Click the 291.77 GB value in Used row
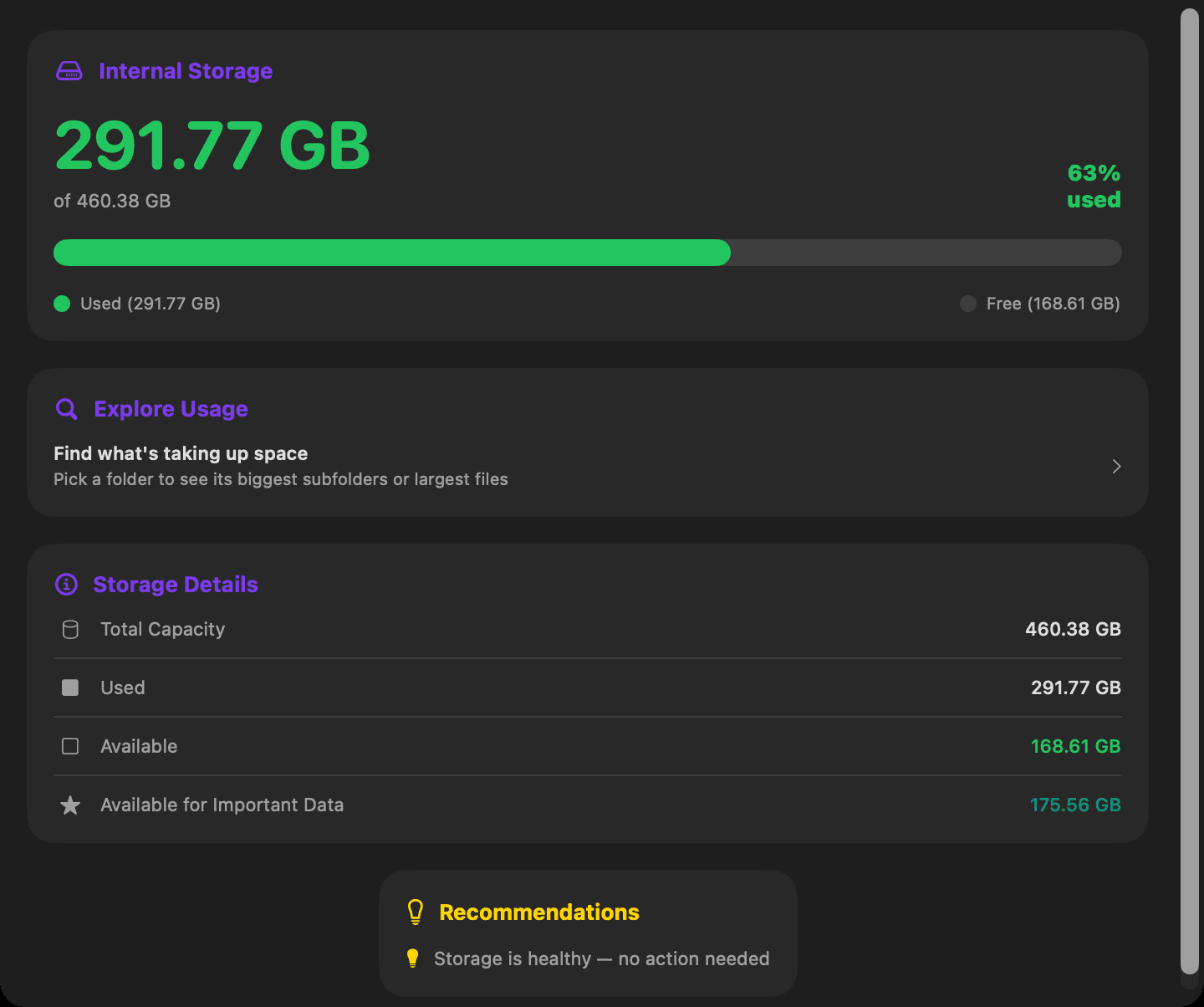Screen dimensions: 1204x1007 [1076, 688]
